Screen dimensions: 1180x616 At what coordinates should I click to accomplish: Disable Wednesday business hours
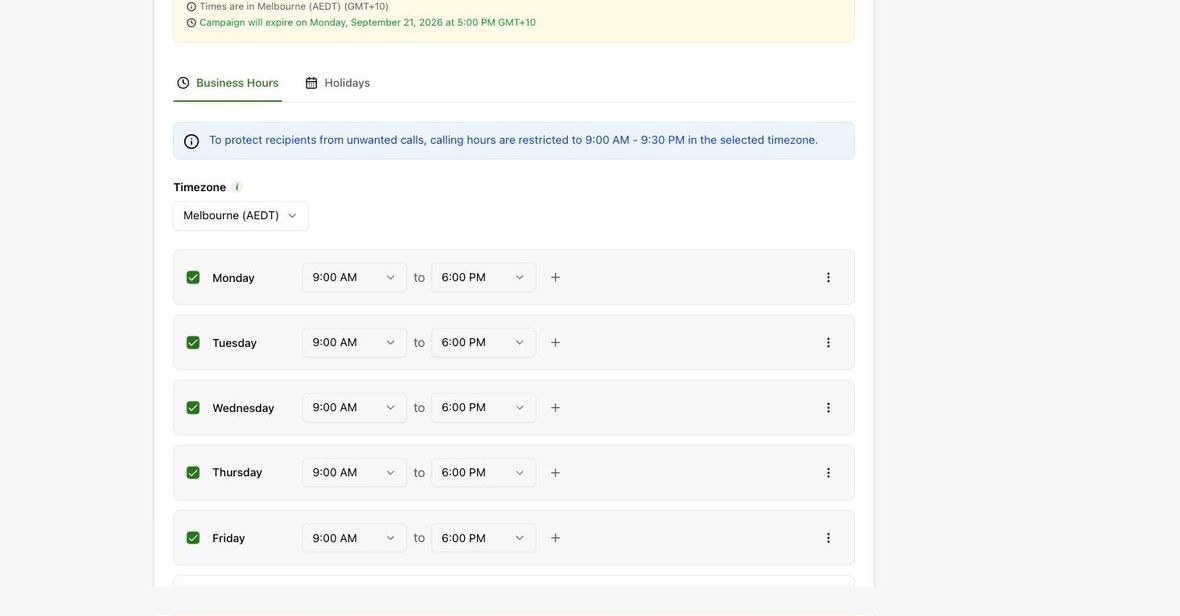tap(193, 408)
